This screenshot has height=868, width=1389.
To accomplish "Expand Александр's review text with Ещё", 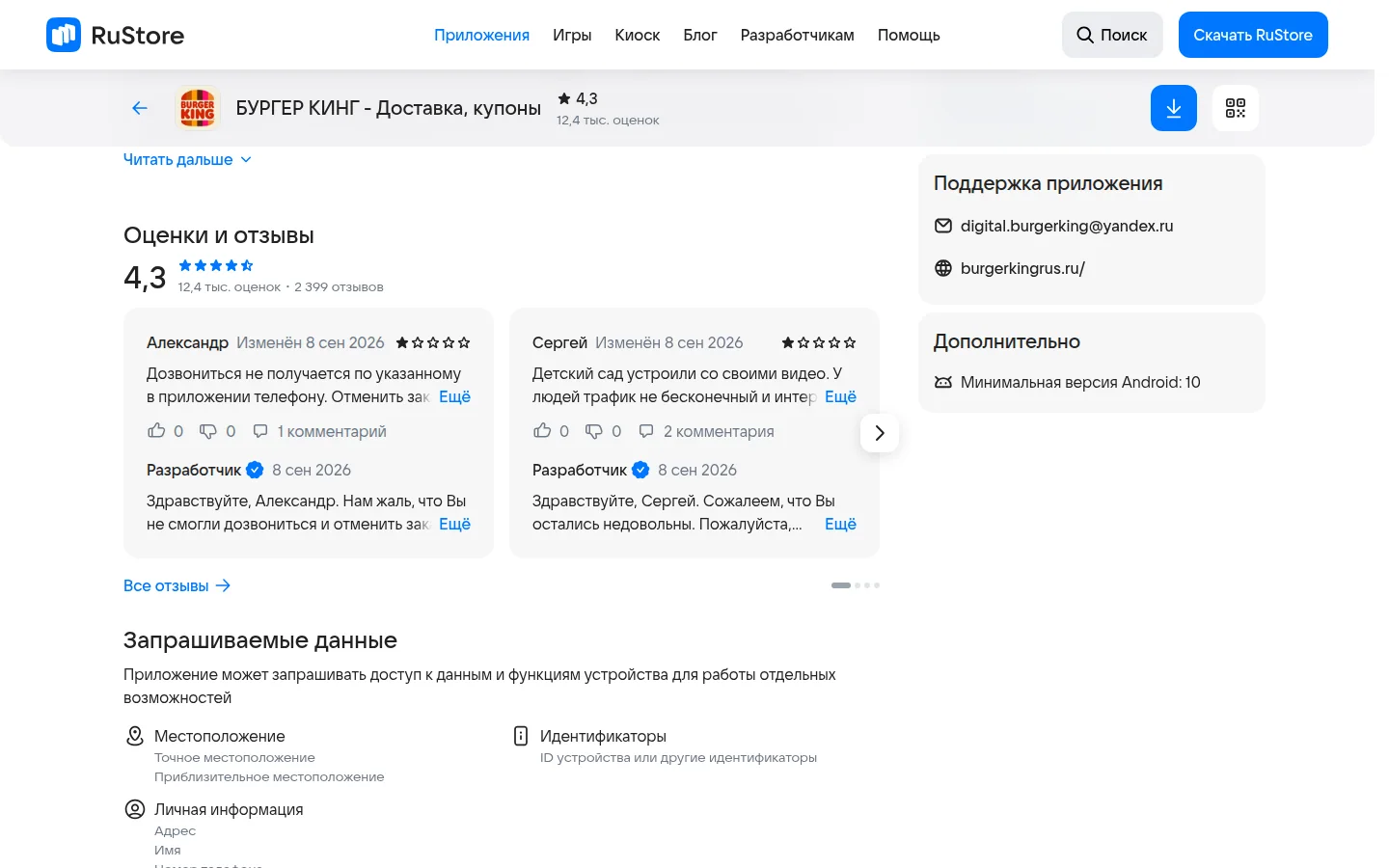I will (454, 396).
